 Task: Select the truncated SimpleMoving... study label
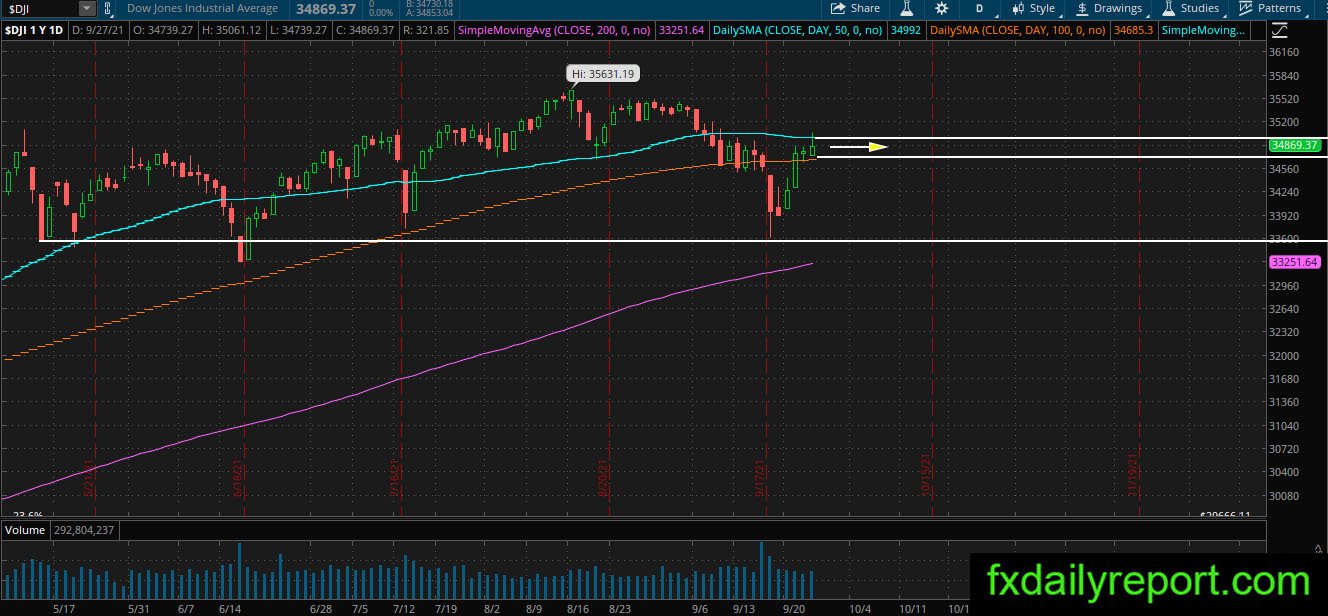click(x=1203, y=31)
